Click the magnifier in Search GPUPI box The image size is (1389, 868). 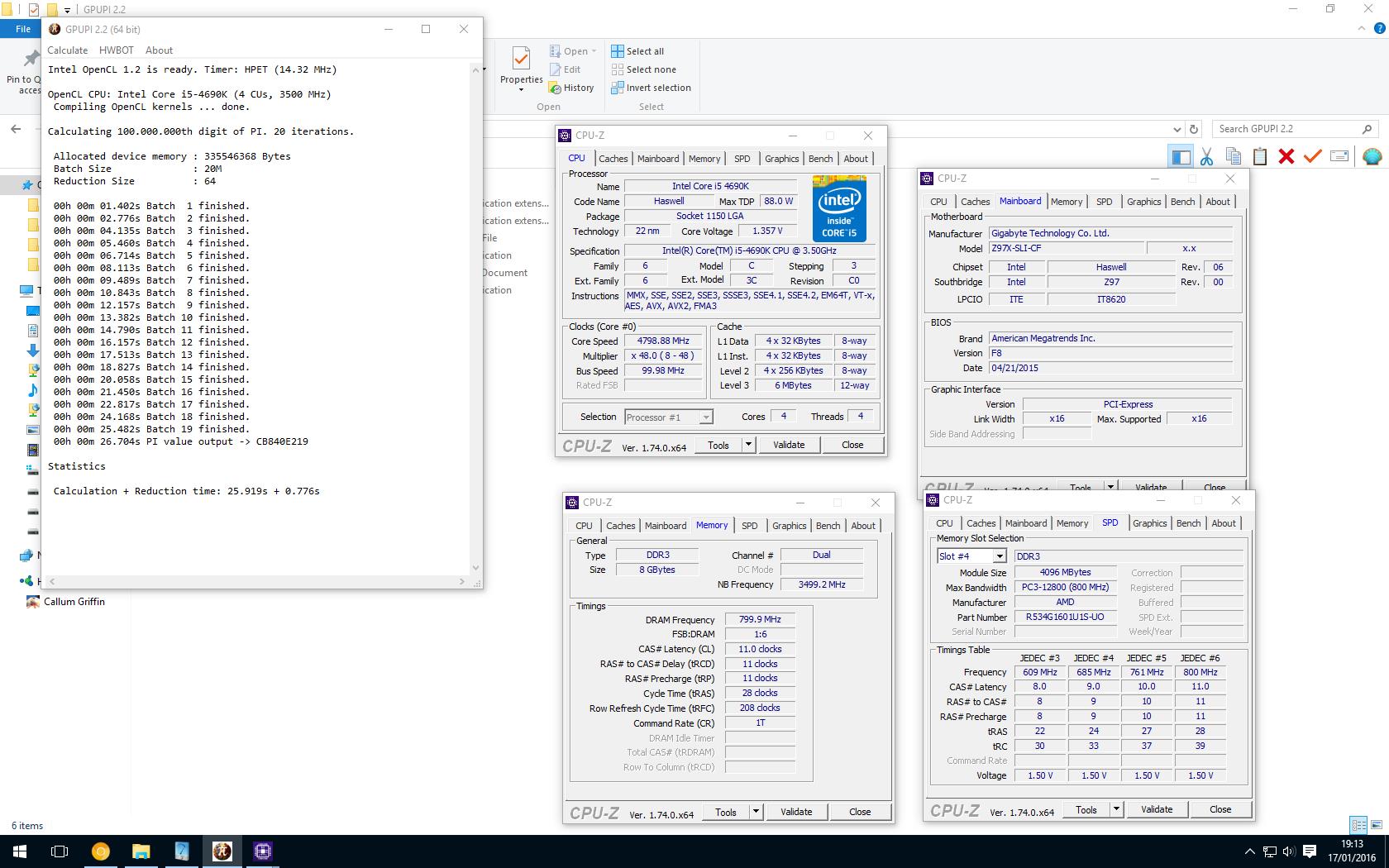pyautogui.click(x=1367, y=129)
